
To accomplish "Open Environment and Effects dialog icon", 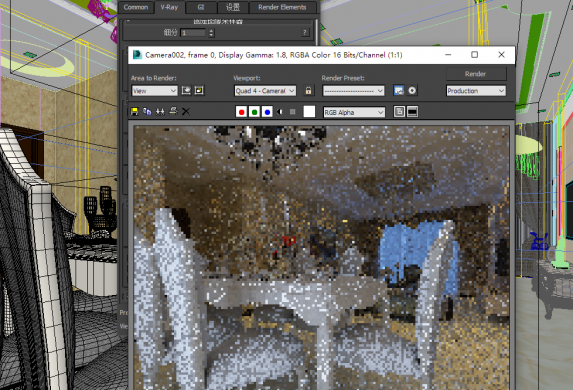I will click(412, 90).
